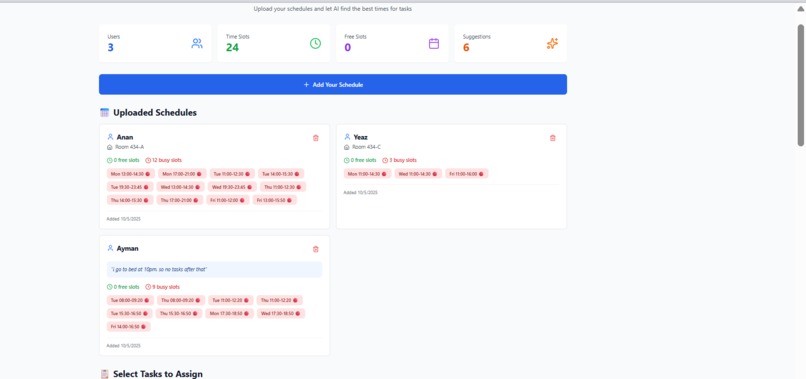Viewport: 806px width, 379px height.
Task: Select Ayman's Thu 11:00-12:20 busy slot
Action: [280, 300]
